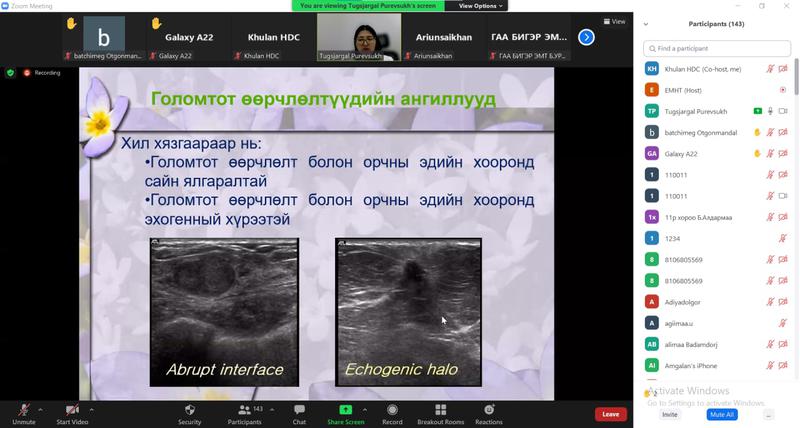Click the muted mic icon for Khulan HDC
The width and height of the screenshot is (800, 428).
pyautogui.click(x=770, y=69)
